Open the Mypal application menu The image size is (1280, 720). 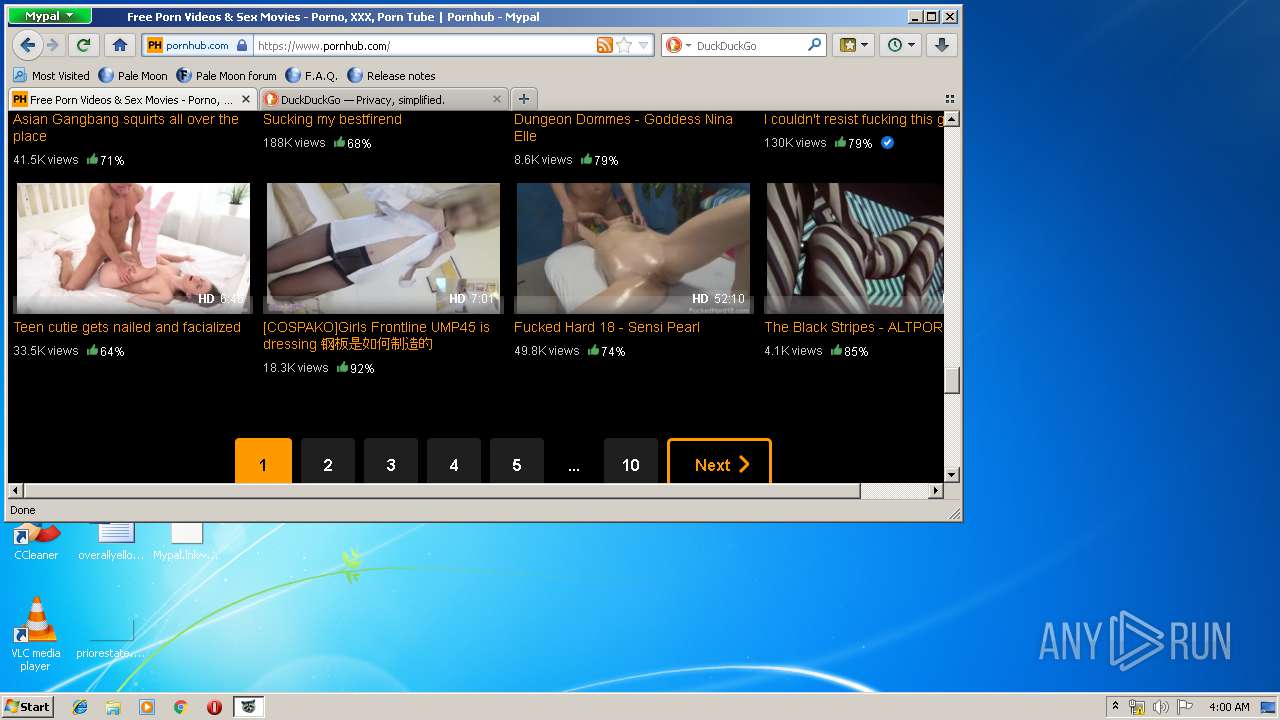50,16
